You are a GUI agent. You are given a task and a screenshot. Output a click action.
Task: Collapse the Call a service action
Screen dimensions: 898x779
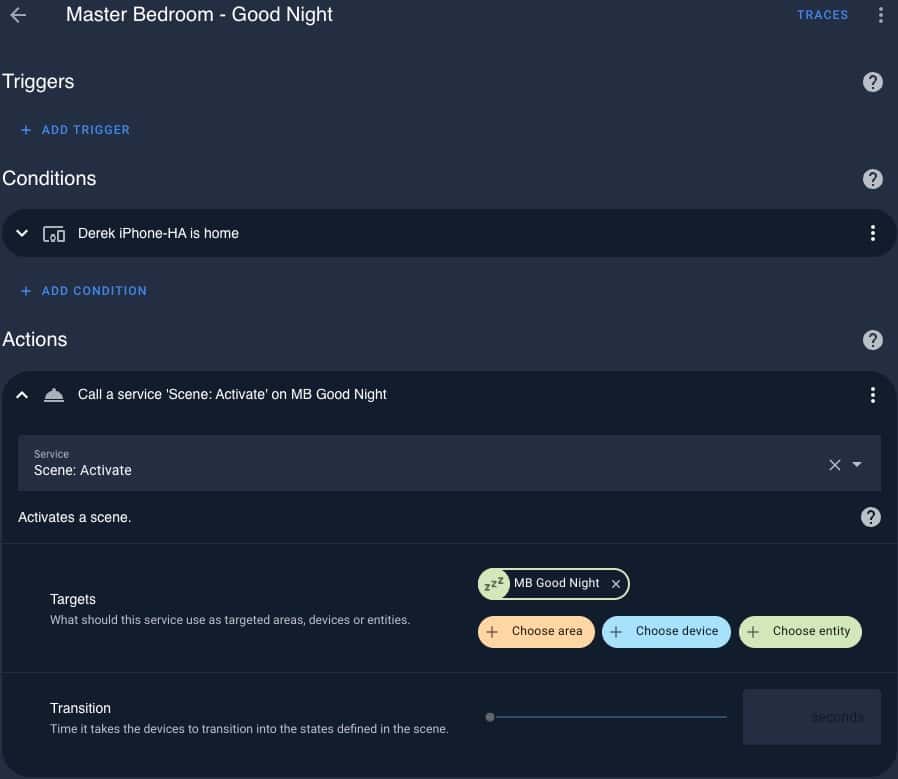pos(22,395)
